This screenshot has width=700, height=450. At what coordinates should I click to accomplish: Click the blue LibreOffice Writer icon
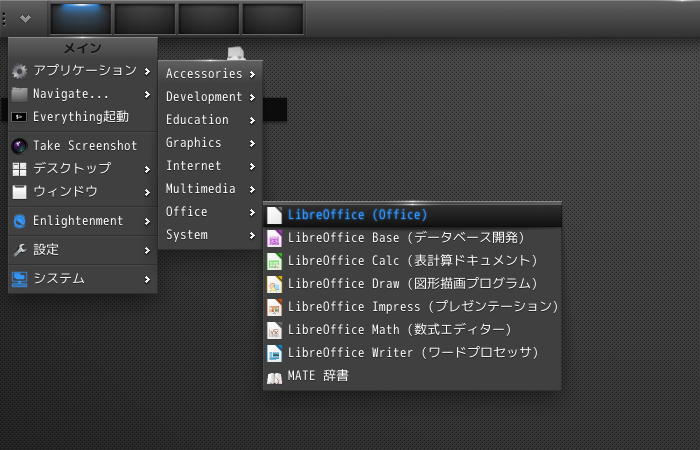click(x=274, y=353)
